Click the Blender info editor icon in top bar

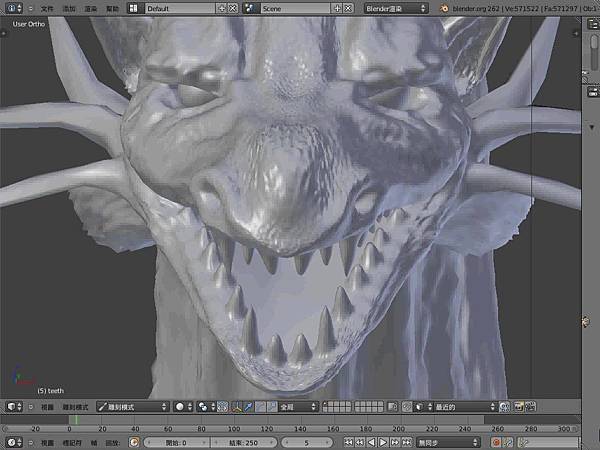click(13, 7)
